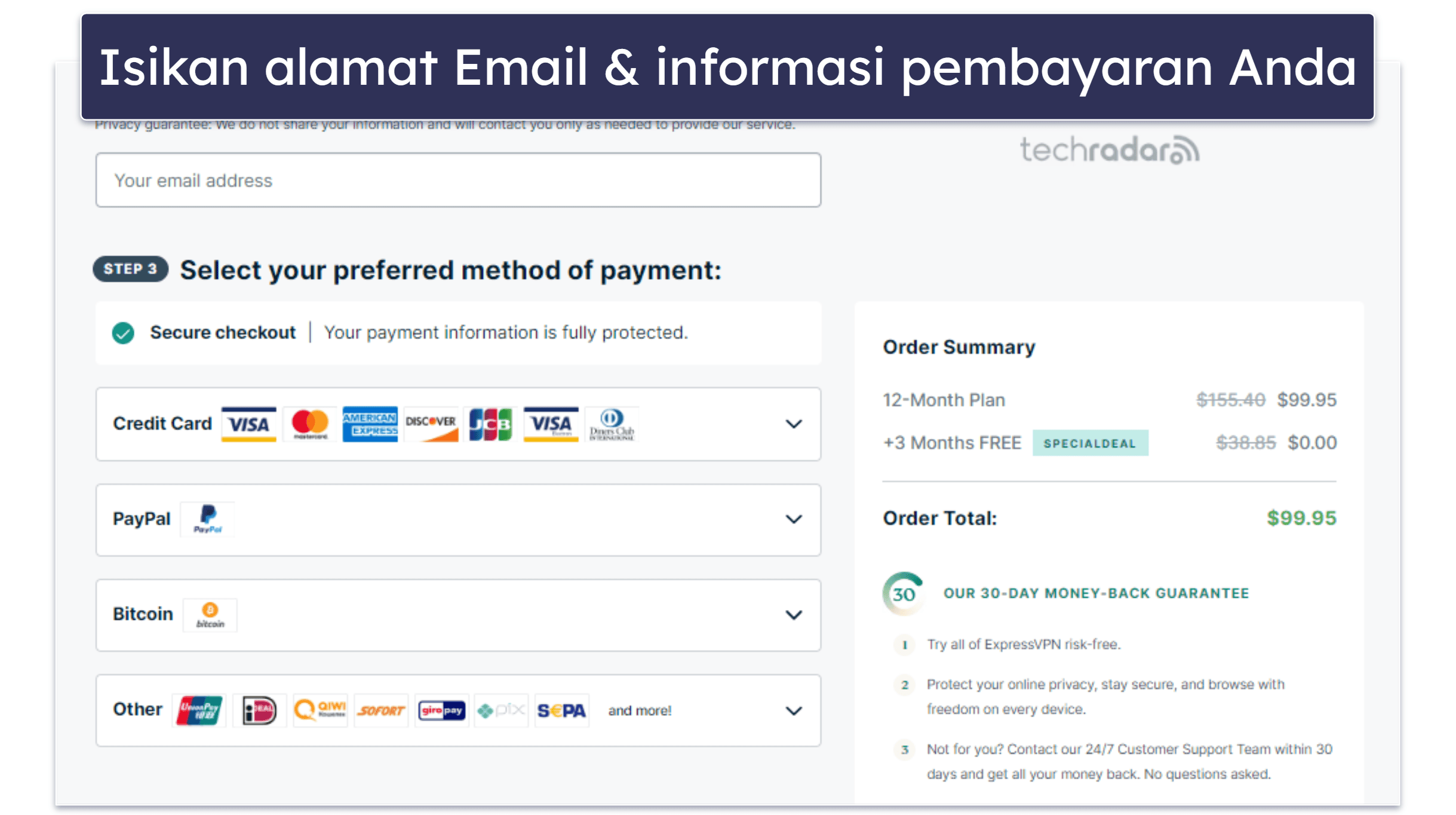Image resolution: width=1456 pixels, height=815 pixels.
Task: Click the number 3 bullet in guarantee list
Action: coord(905,749)
